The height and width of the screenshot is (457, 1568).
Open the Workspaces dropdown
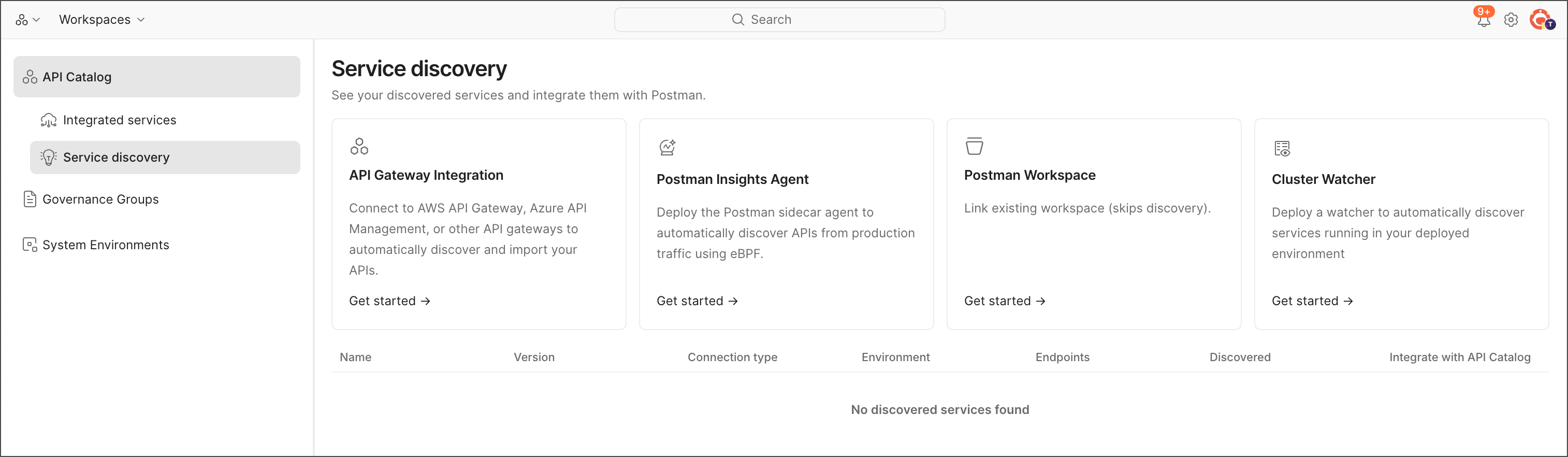point(101,20)
